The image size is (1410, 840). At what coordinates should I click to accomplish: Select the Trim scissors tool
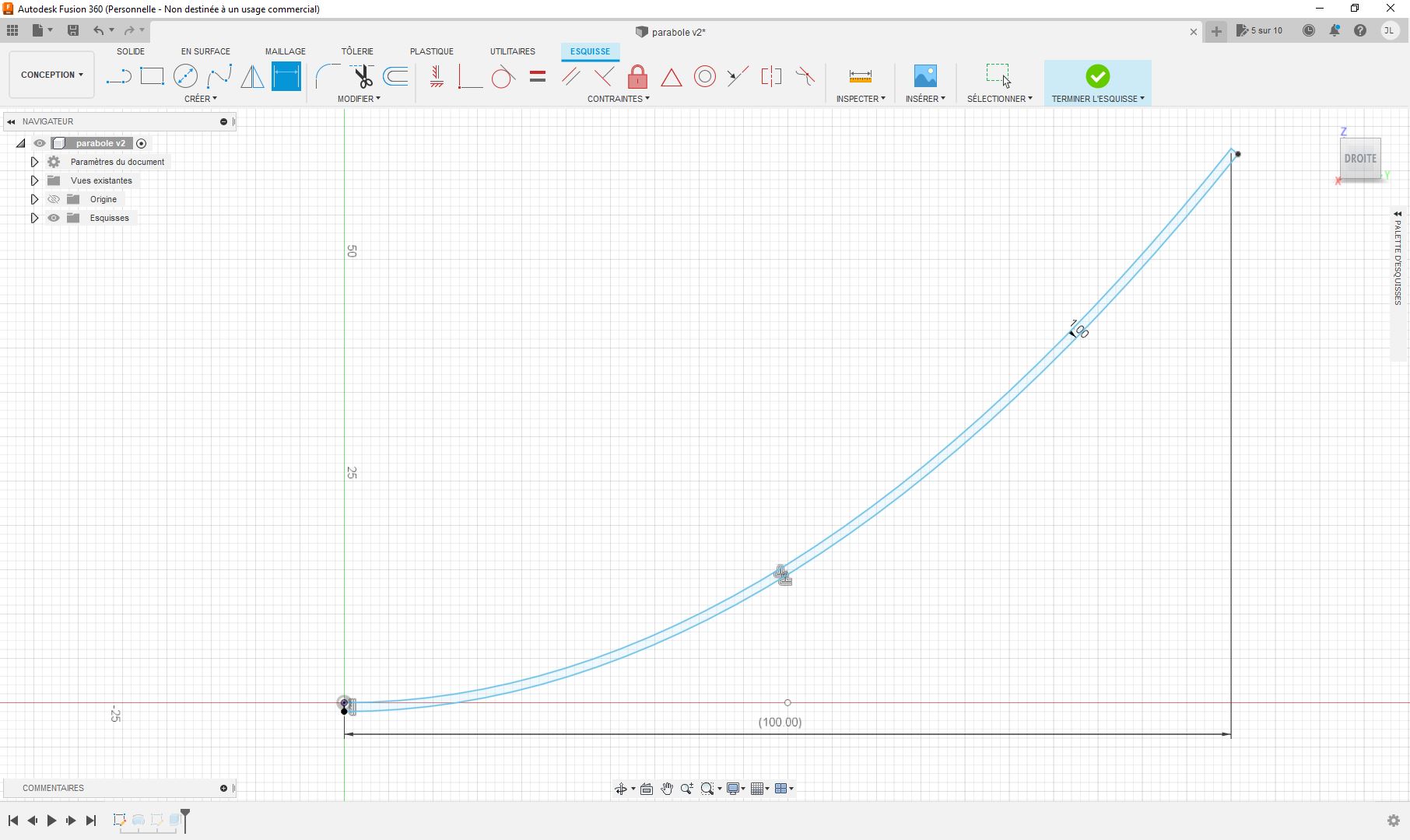click(363, 76)
